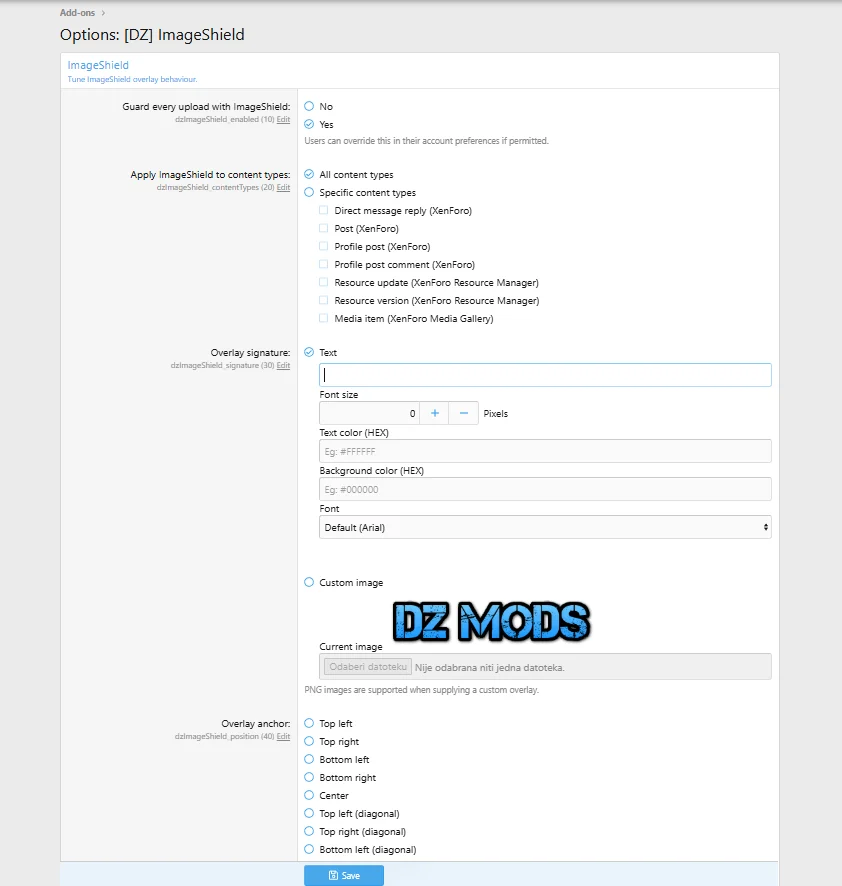The image size is (842, 886).
Task: Click the overlay text input field
Action: click(545, 375)
